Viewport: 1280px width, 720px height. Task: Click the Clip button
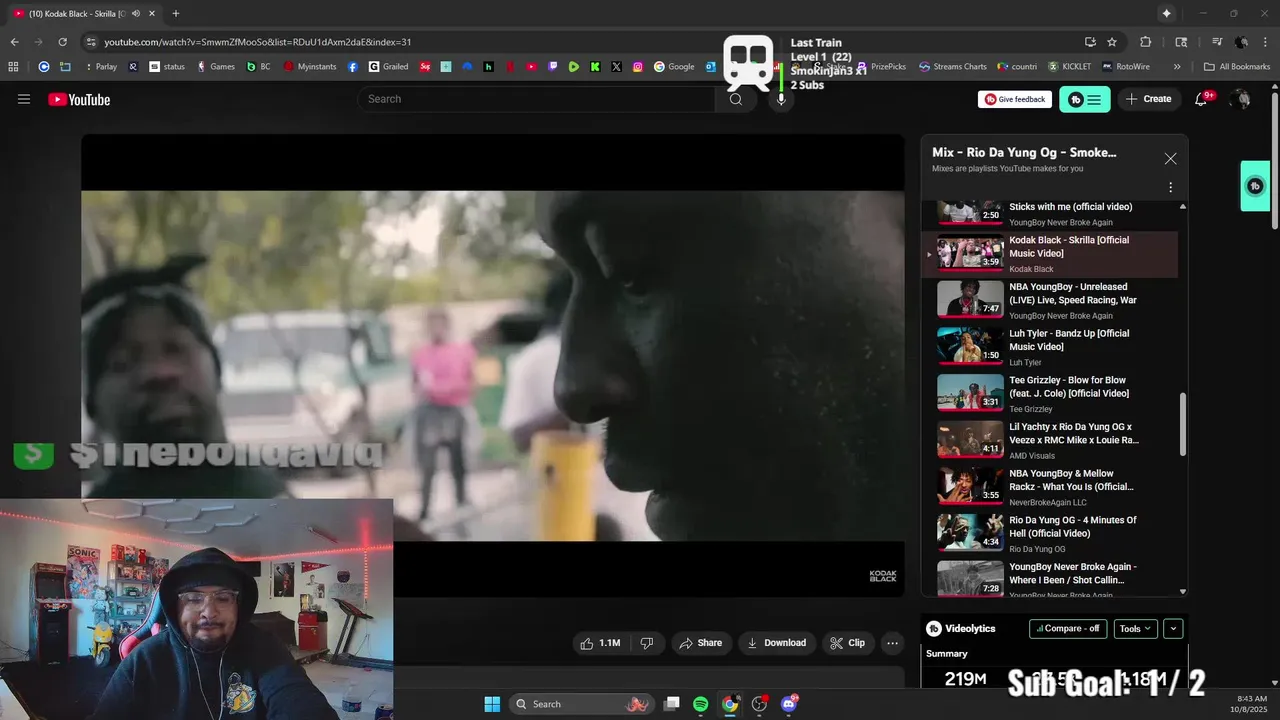847,643
